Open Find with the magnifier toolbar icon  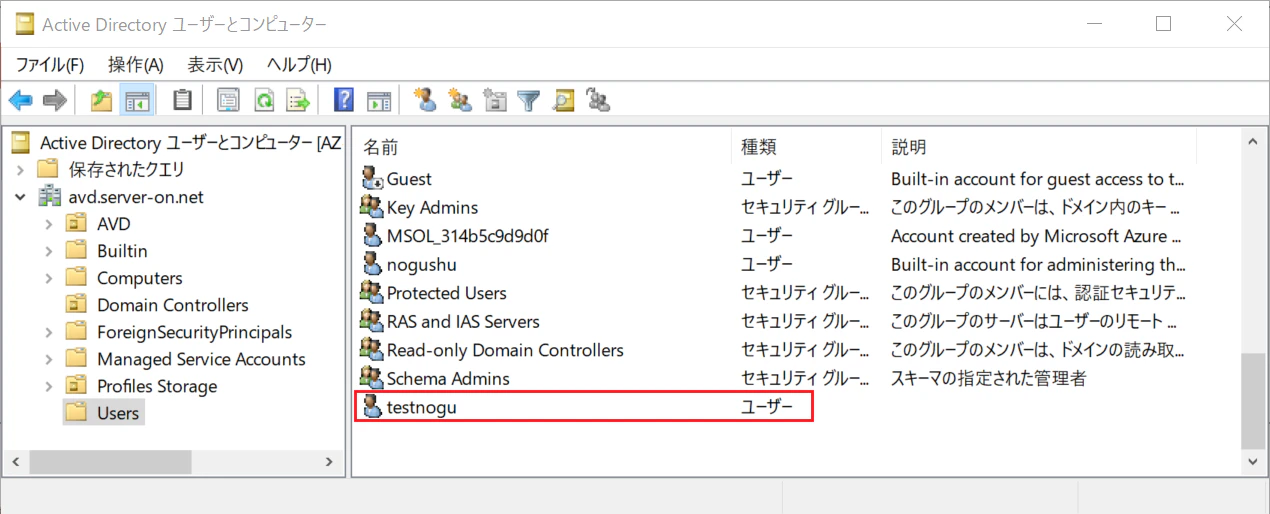tap(563, 100)
